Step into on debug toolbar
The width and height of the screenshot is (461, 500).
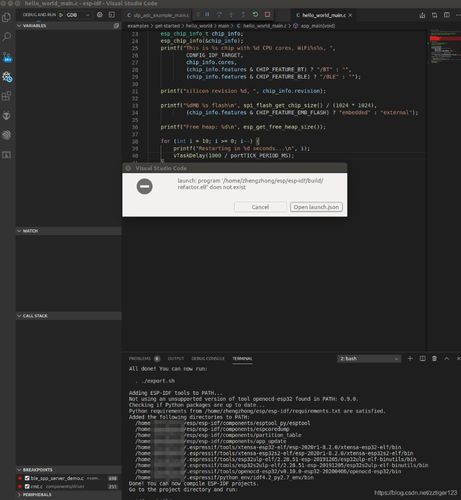[x=231, y=15]
